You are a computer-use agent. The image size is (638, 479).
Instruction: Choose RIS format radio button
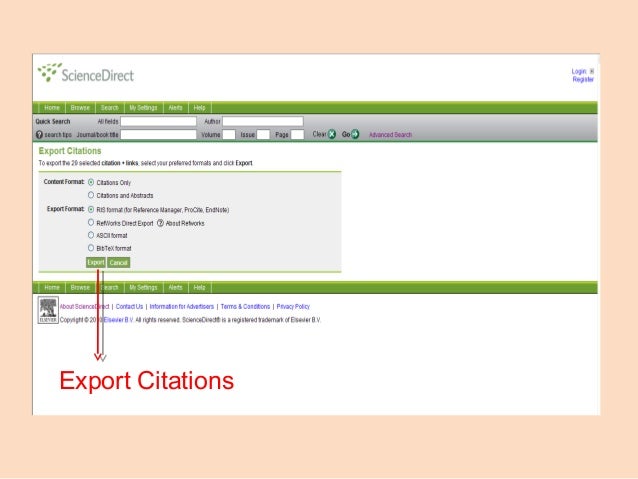tap(91, 209)
